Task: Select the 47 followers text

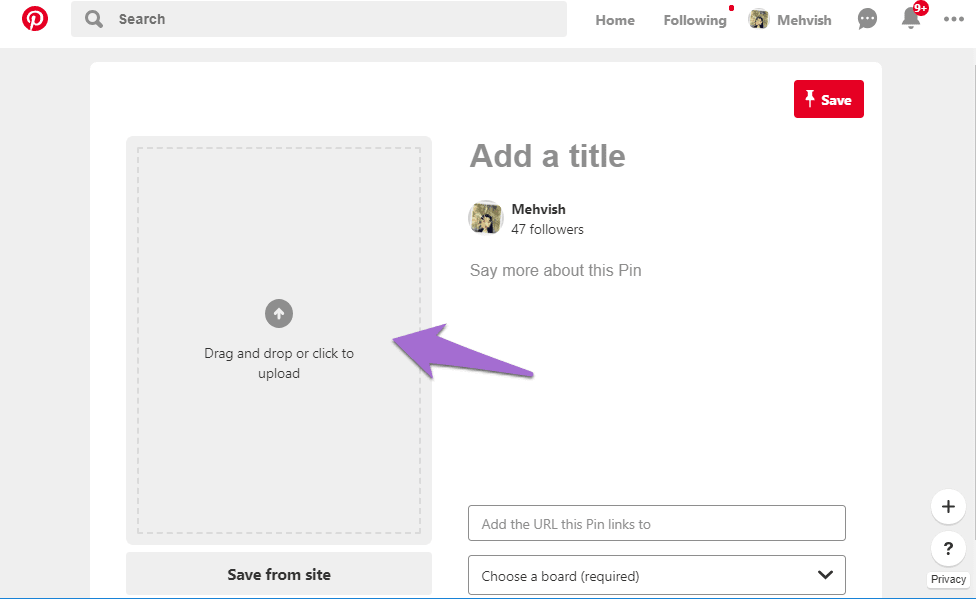Action: click(x=547, y=229)
